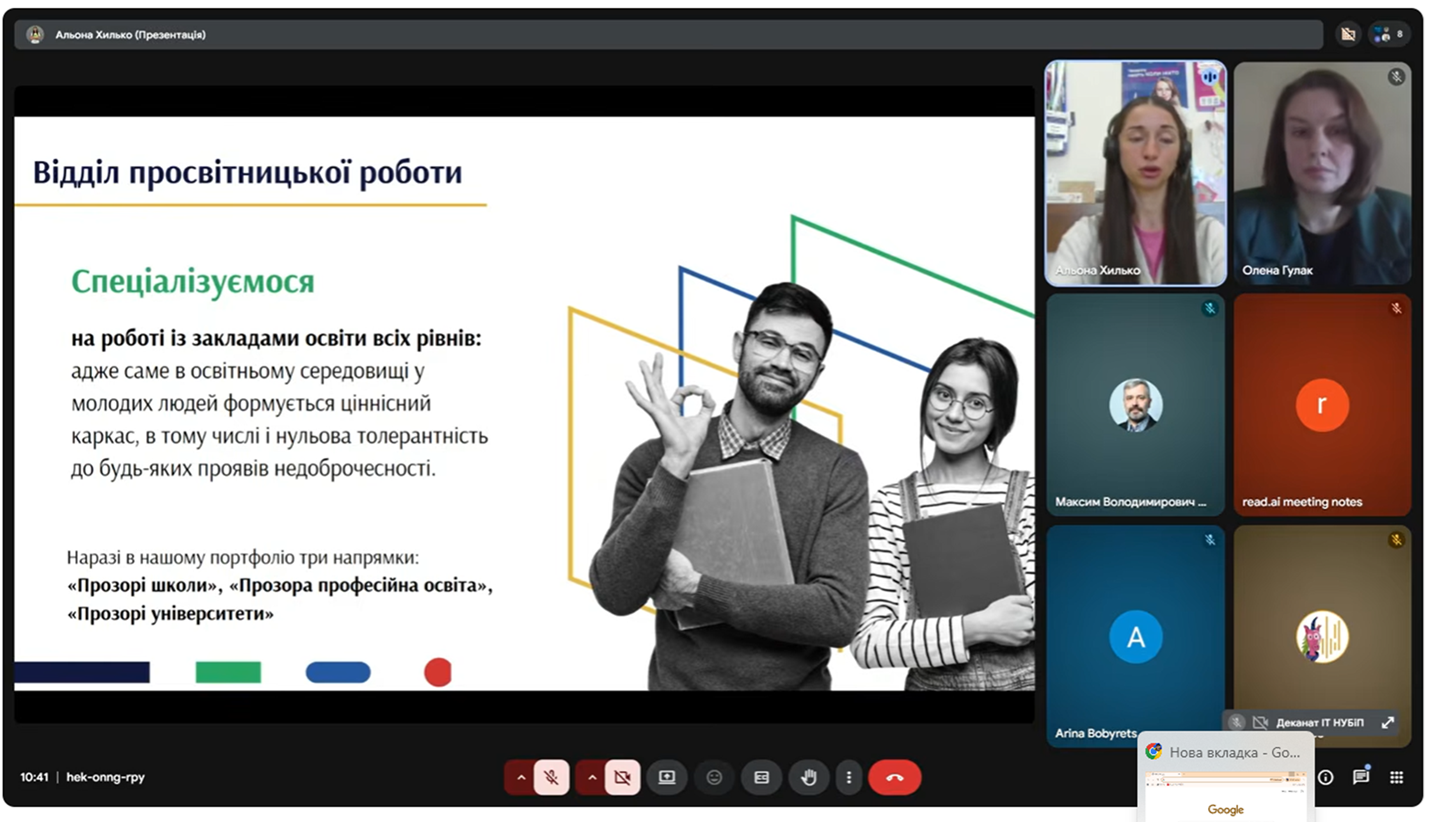The image size is (1431, 822).
Task: Select the read.ai meeting notes tile
Action: (x=1322, y=404)
